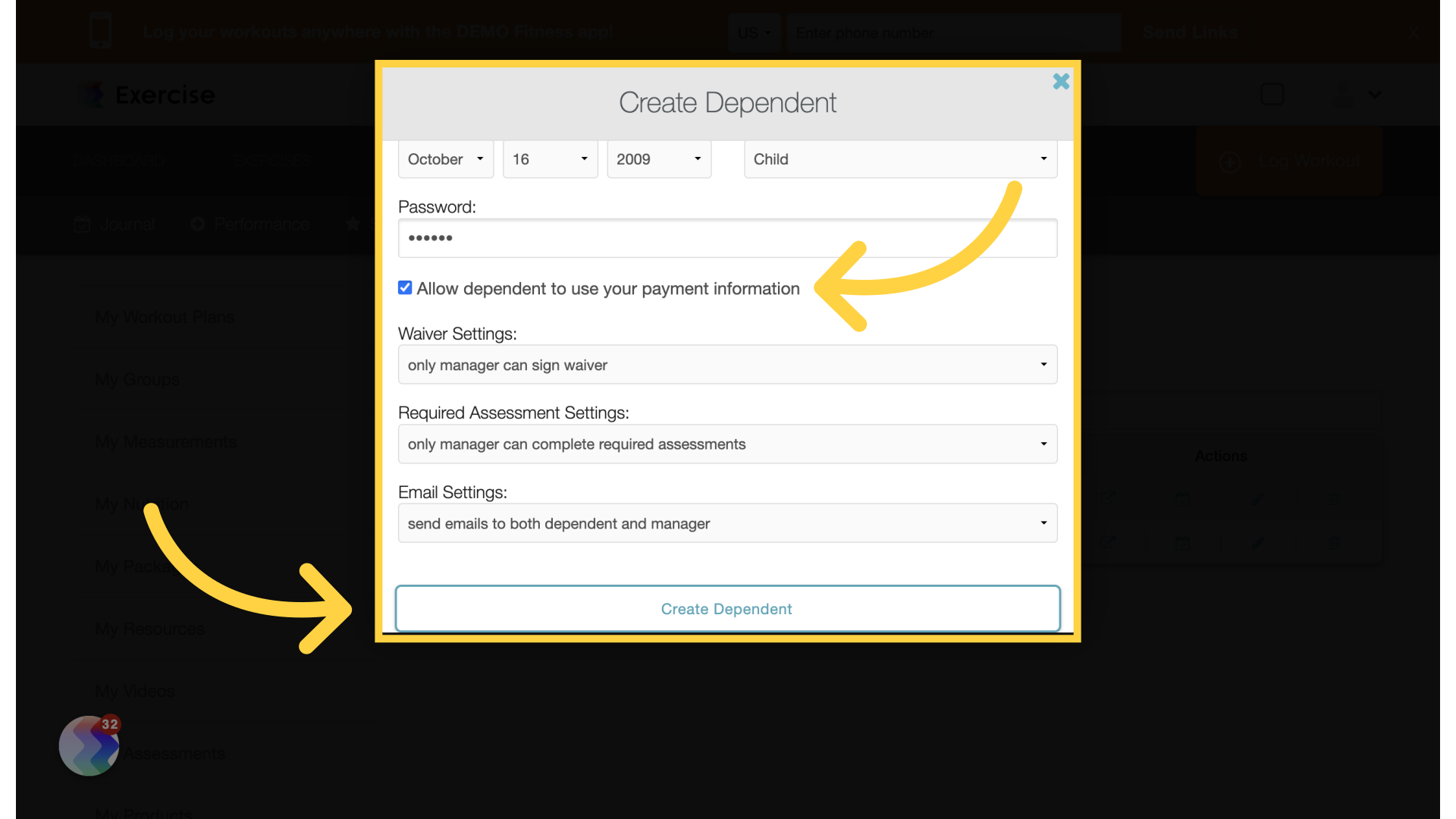Open the Required Assessment Settings dropdown
The width and height of the screenshot is (1456, 819).
pos(728,444)
